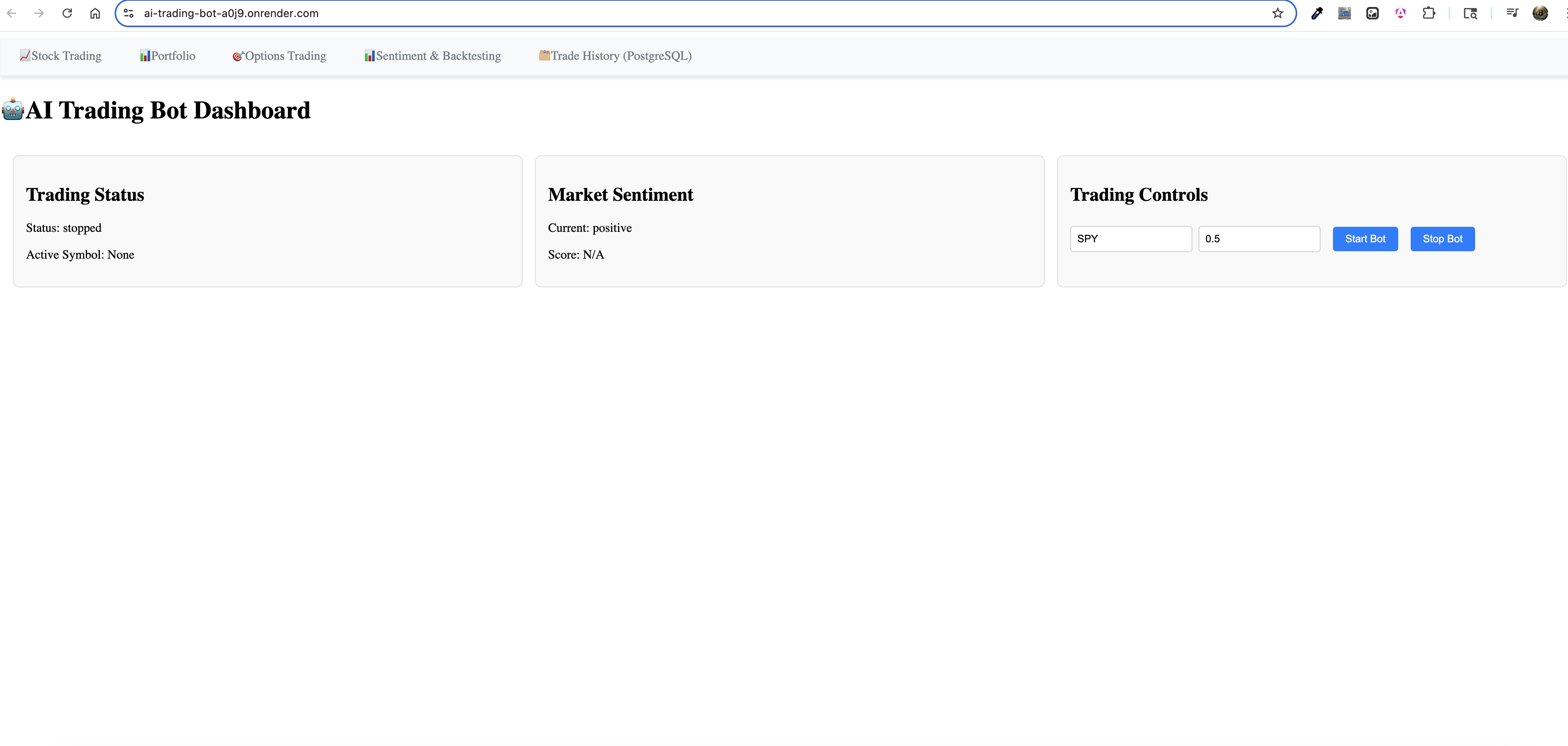Open Sentiment & Backtesting tab
Image resolution: width=1568 pixels, height=746 pixels.
[432, 56]
